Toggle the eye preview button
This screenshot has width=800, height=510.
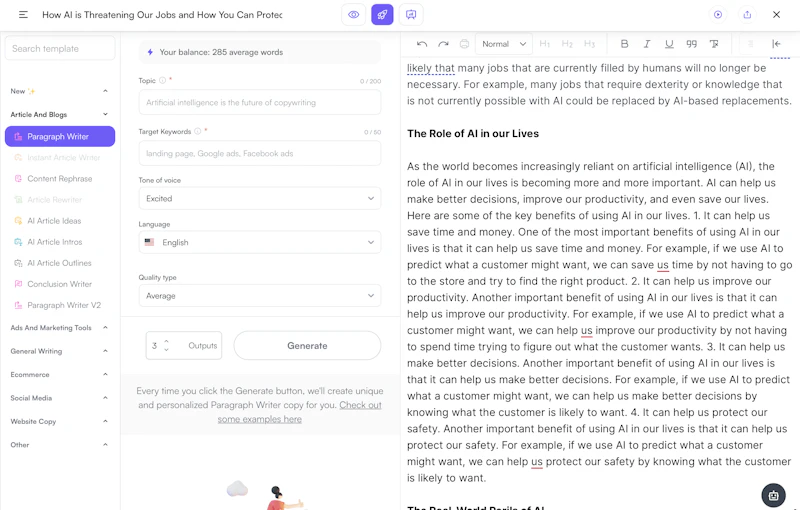(353, 15)
